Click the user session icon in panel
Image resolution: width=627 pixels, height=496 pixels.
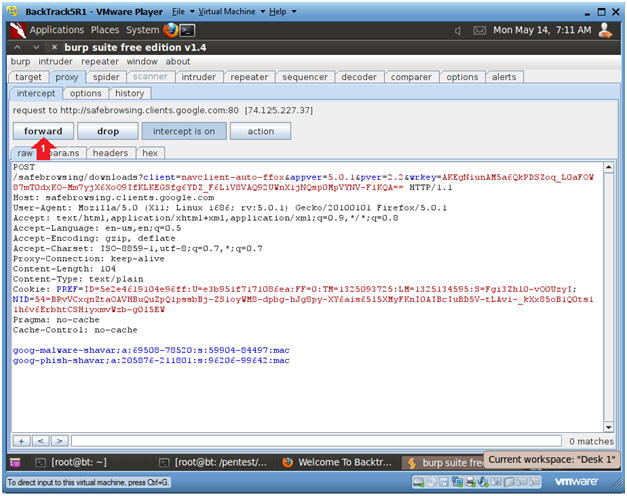605,30
